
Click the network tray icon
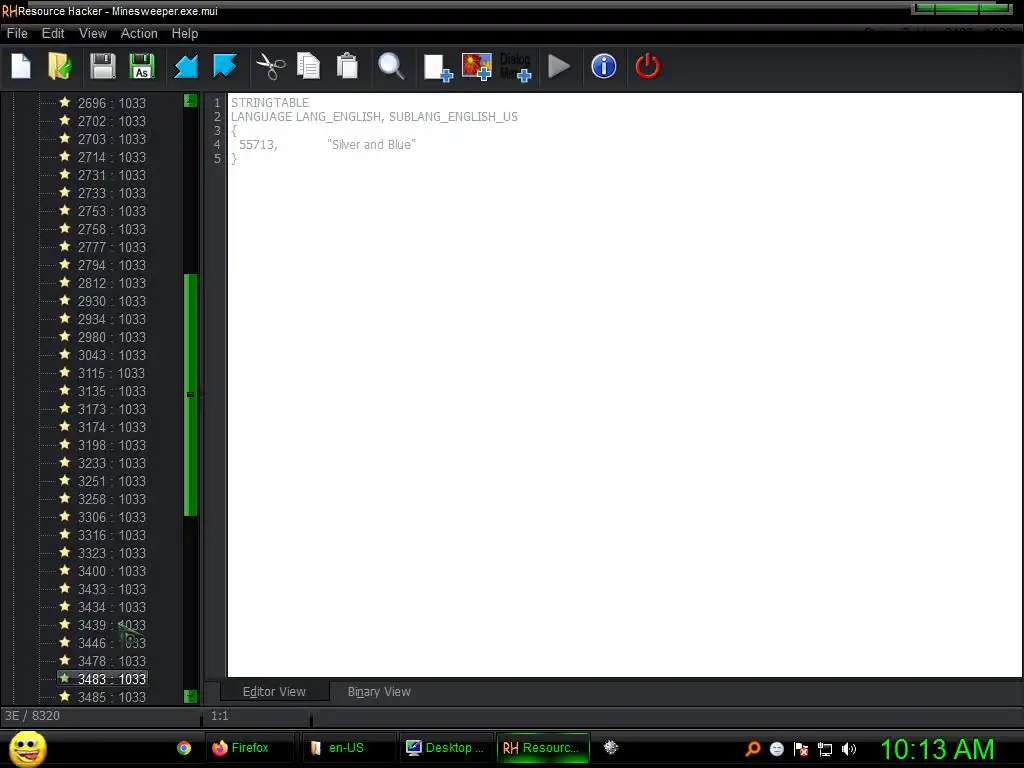[x=825, y=749]
